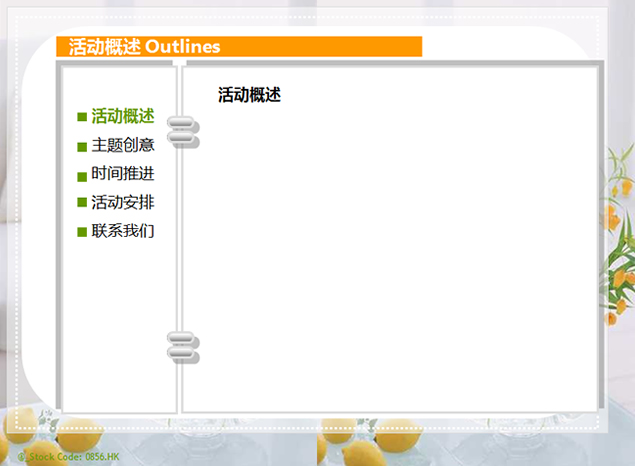Select the 活动概述 item in left outline
Screen dimensions: 635x466
click(x=122, y=116)
